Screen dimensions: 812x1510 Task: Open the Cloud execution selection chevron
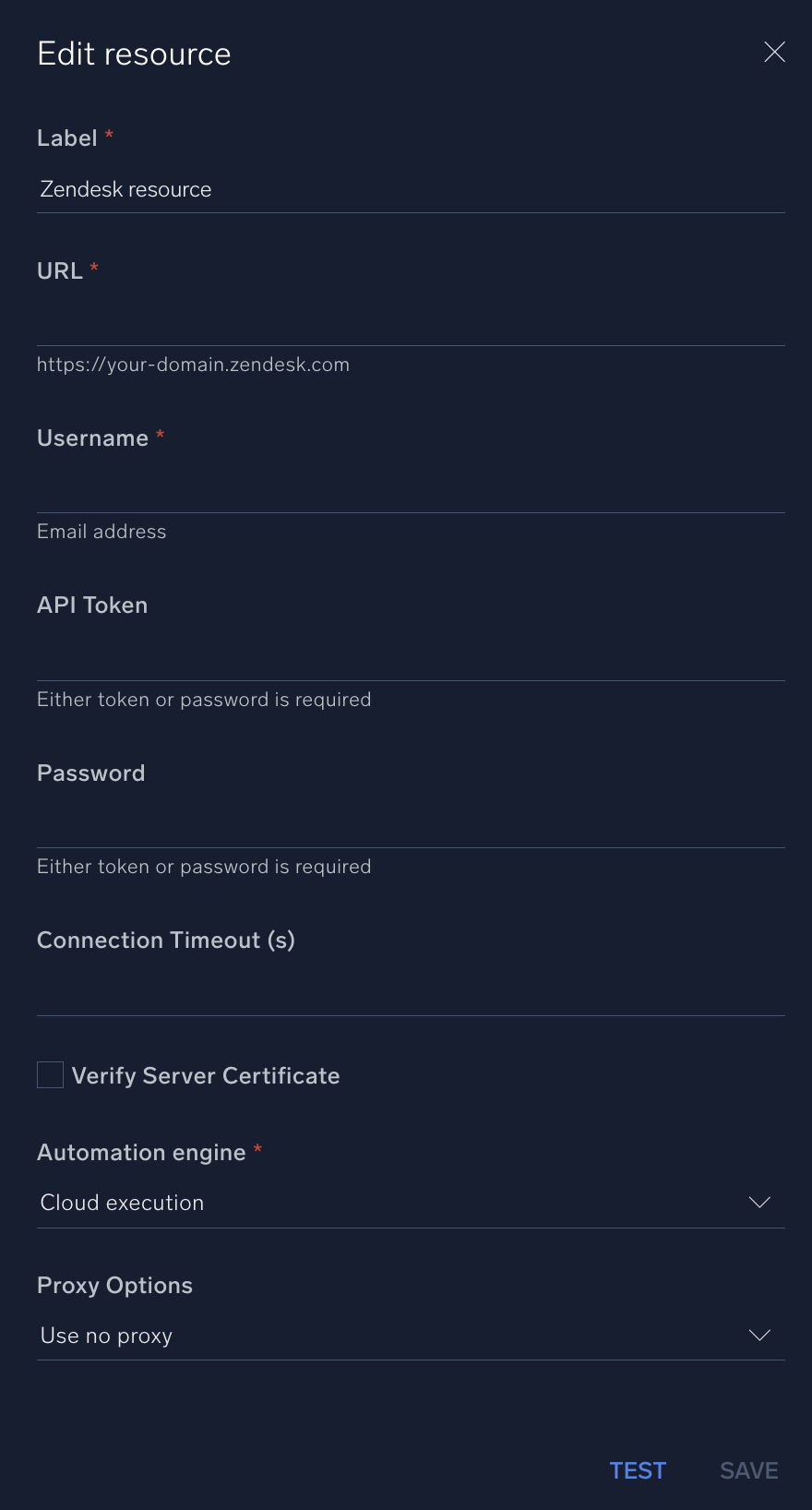point(758,1202)
